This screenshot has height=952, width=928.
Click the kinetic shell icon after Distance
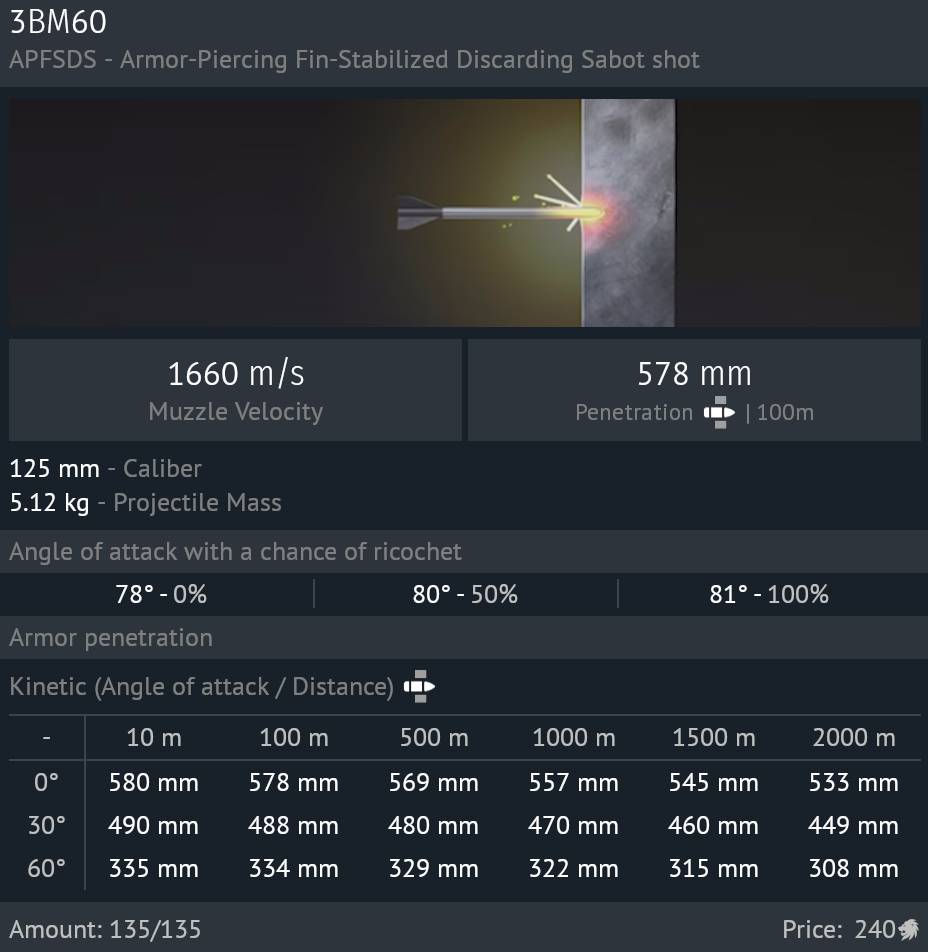point(419,686)
